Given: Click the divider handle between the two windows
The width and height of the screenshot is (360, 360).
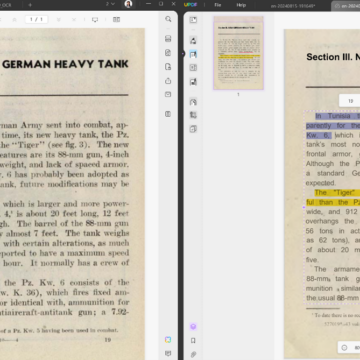Looking at the screenshot, I should pos(183,53).
